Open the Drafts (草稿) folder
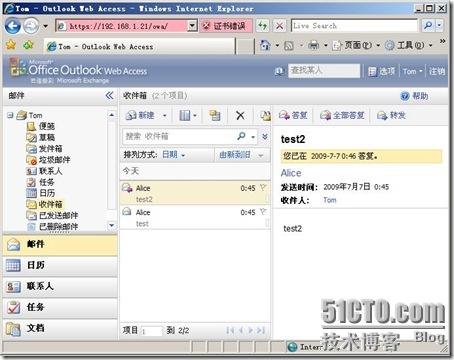 pyautogui.click(x=41, y=137)
